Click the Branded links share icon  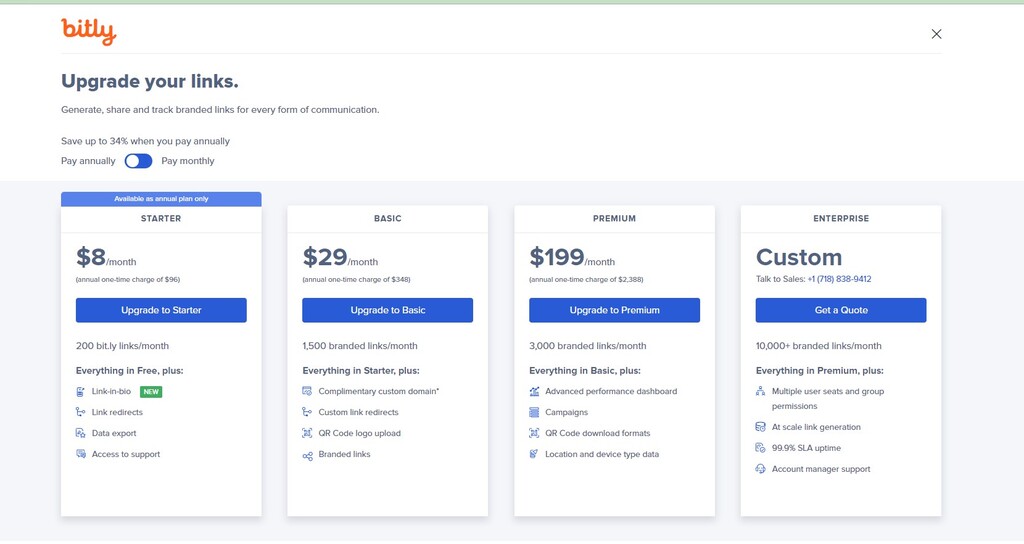click(x=307, y=456)
